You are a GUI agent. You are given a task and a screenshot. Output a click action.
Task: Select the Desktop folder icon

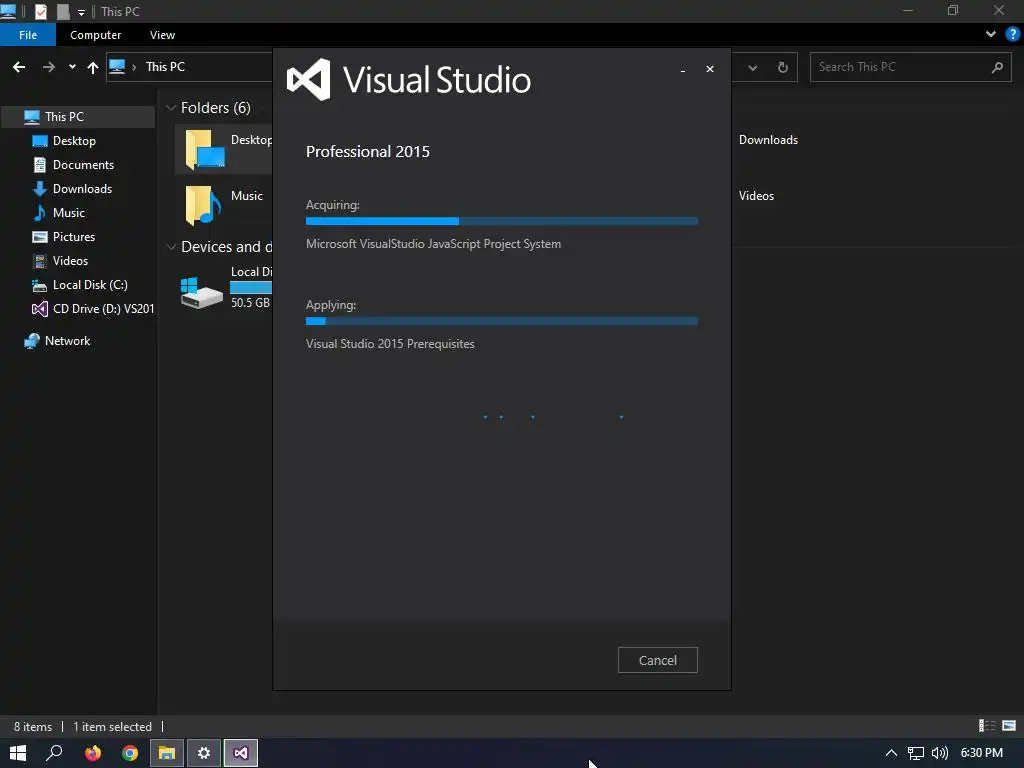coord(204,150)
